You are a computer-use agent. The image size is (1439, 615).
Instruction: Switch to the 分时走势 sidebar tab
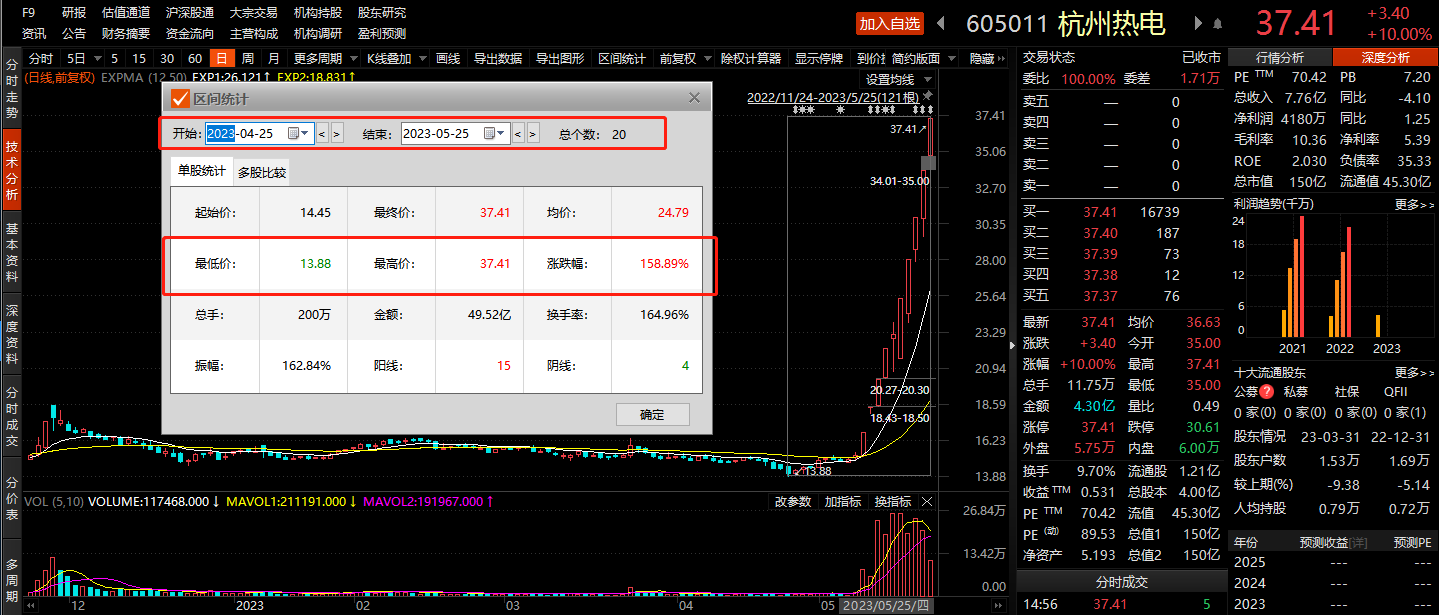(12, 88)
